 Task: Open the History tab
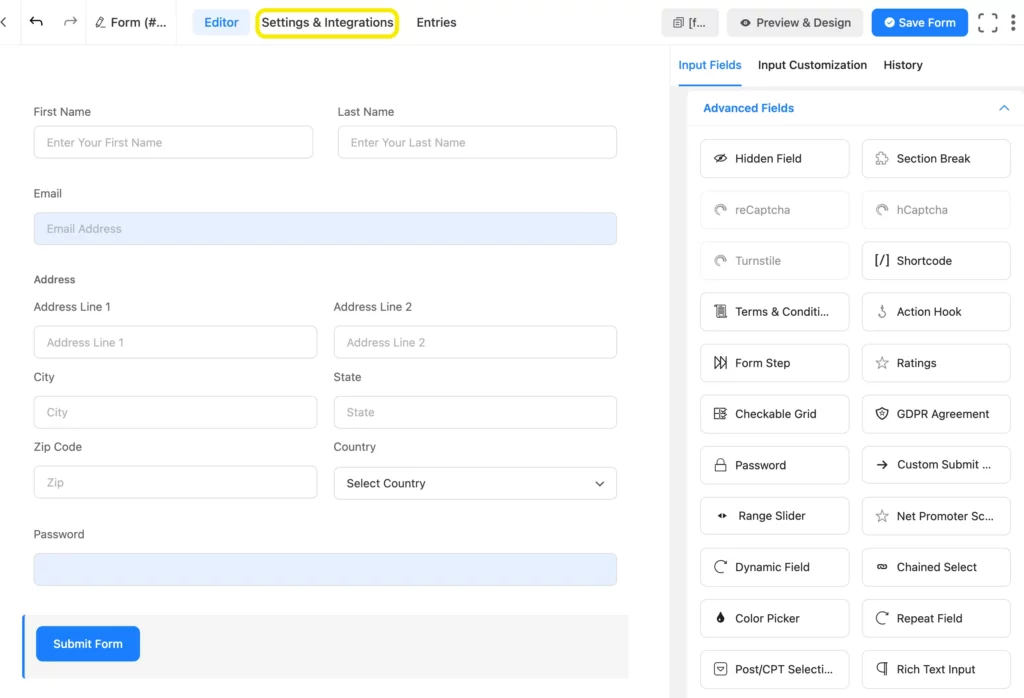903,65
